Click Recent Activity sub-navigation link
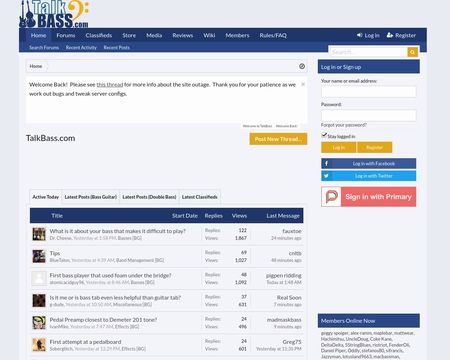The width and height of the screenshot is (450, 360). pyautogui.click(x=81, y=48)
